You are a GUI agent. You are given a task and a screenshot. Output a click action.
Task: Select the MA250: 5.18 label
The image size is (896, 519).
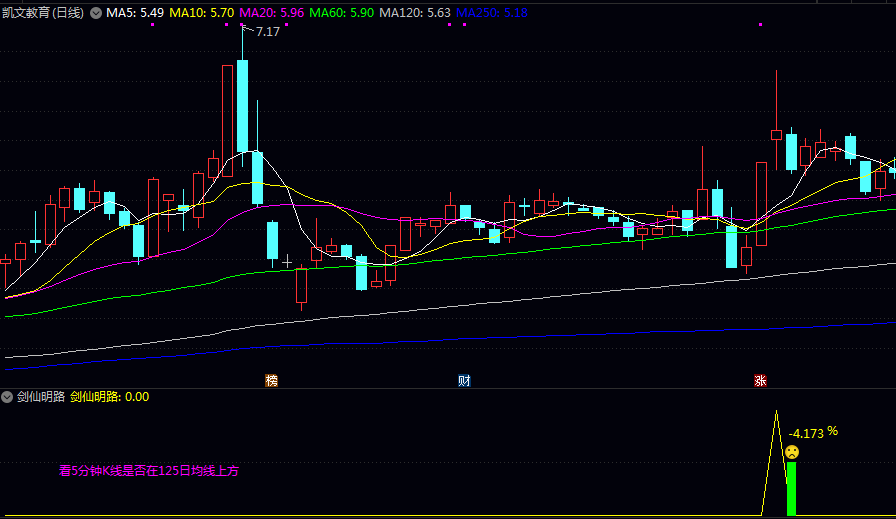pos(491,13)
